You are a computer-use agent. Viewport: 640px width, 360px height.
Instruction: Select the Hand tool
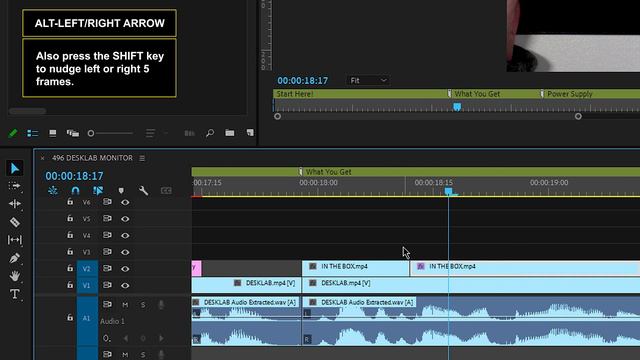coord(15,276)
